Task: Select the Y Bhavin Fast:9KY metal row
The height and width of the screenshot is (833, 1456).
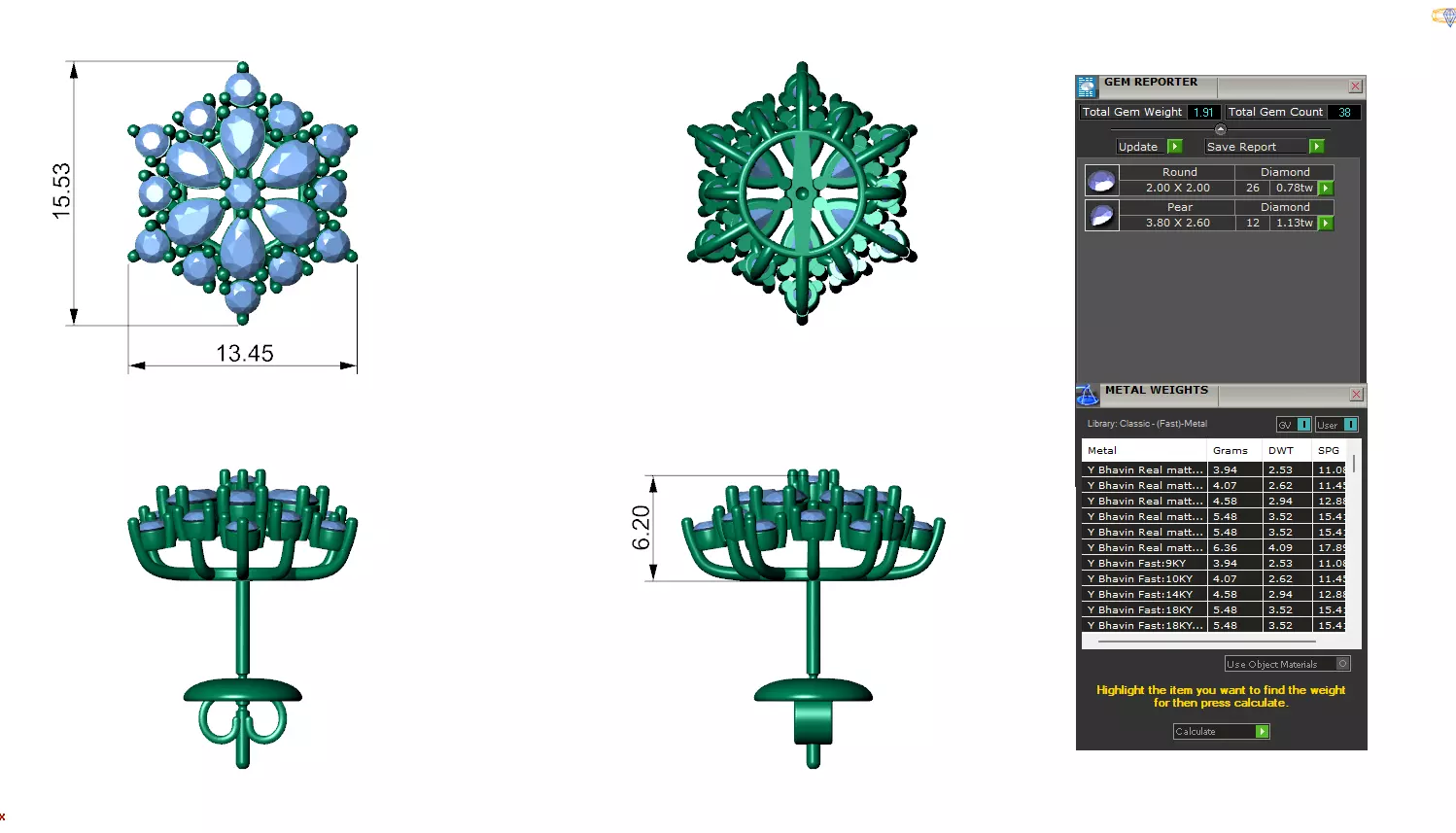Action: [1215, 564]
